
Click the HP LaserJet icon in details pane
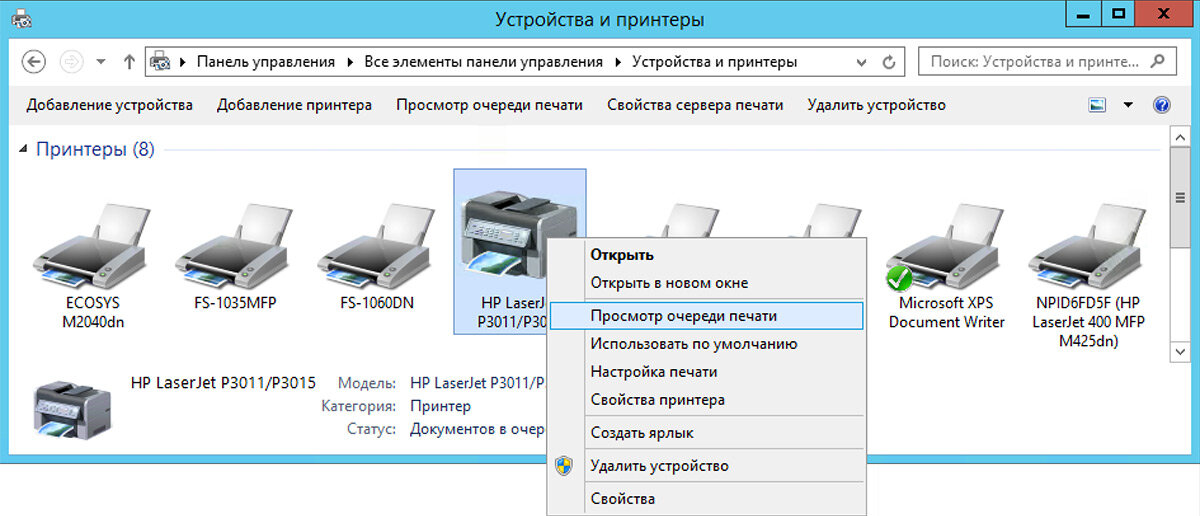[x=72, y=410]
